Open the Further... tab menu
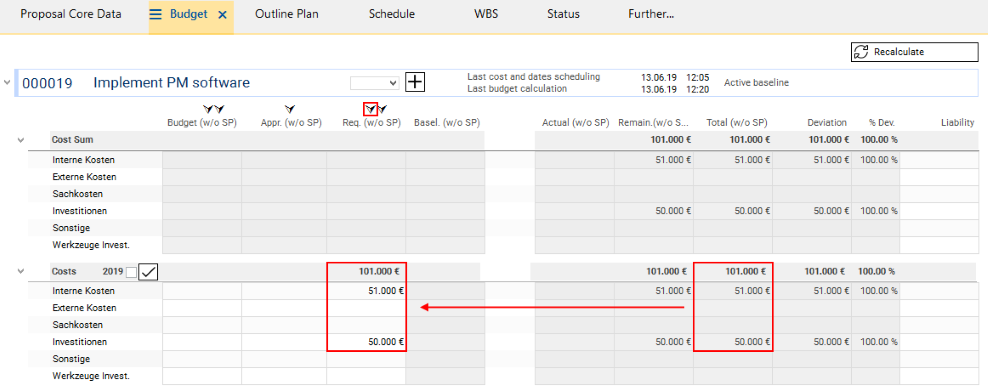Image resolution: width=988 pixels, height=392 pixels. 651,14
